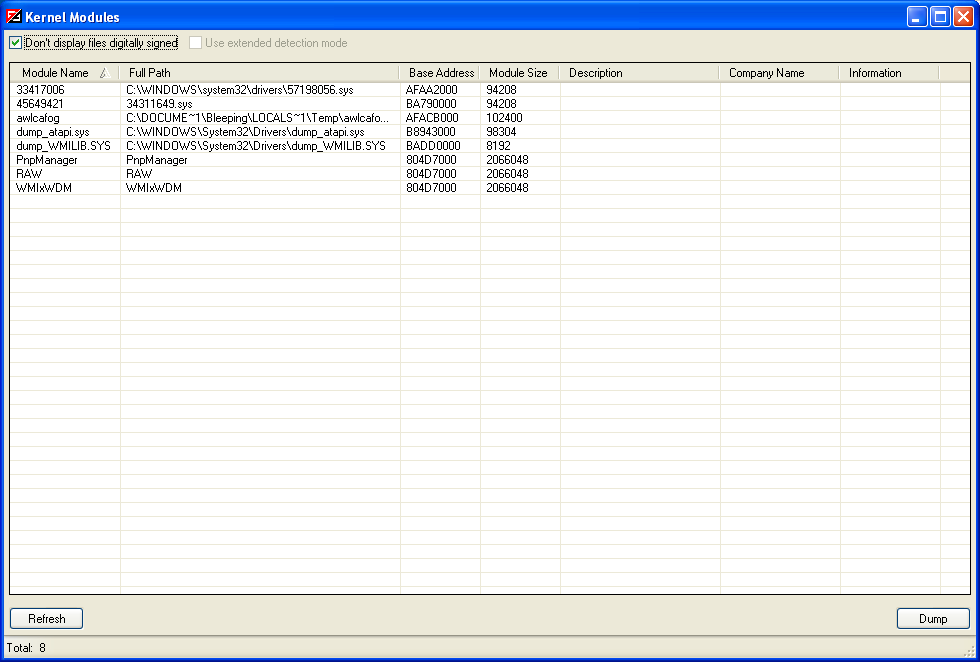This screenshot has height=662, width=980.
Task: Select module row 45649421
Action: tap(40, 104)
